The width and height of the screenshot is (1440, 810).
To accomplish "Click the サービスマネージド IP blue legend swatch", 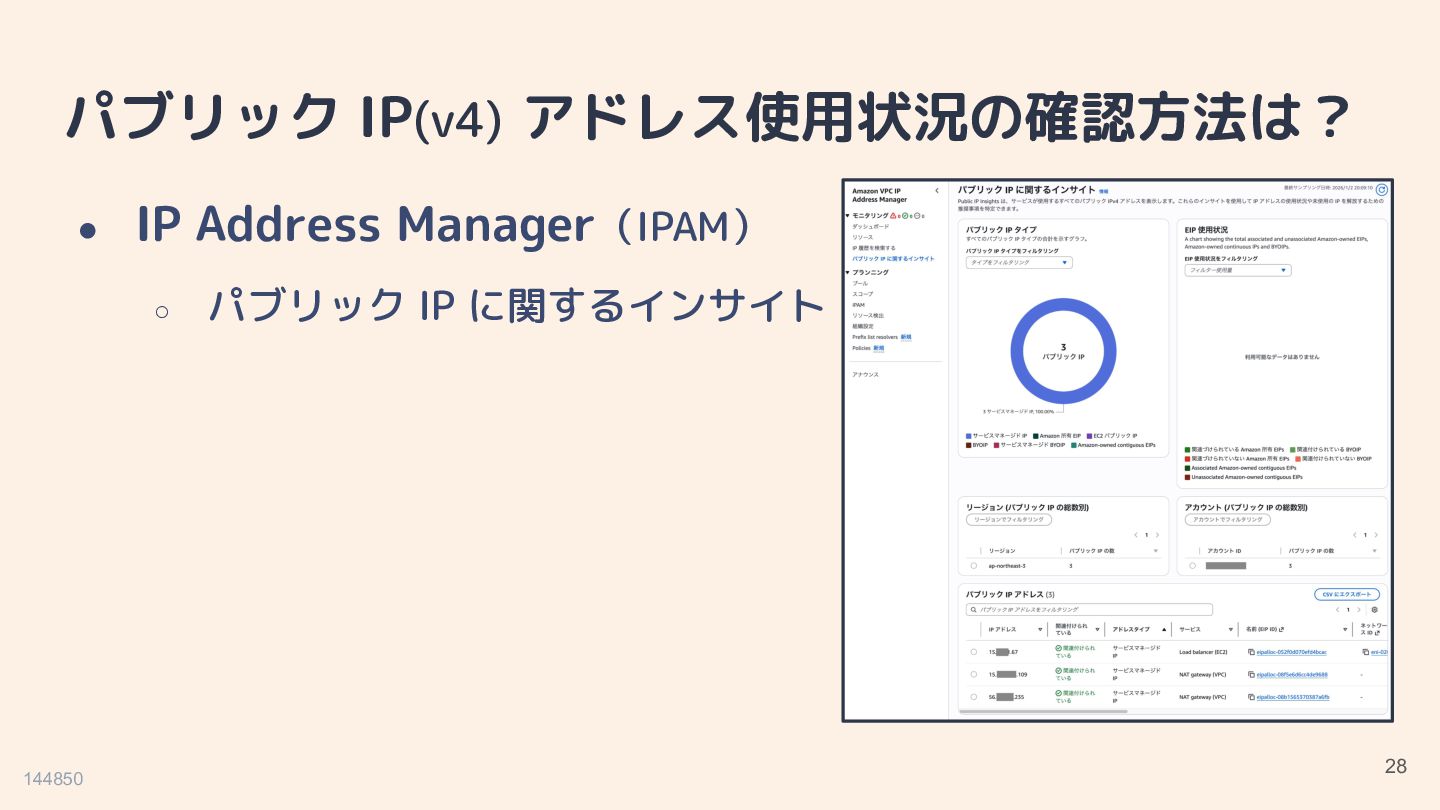I will coord(969,436).
